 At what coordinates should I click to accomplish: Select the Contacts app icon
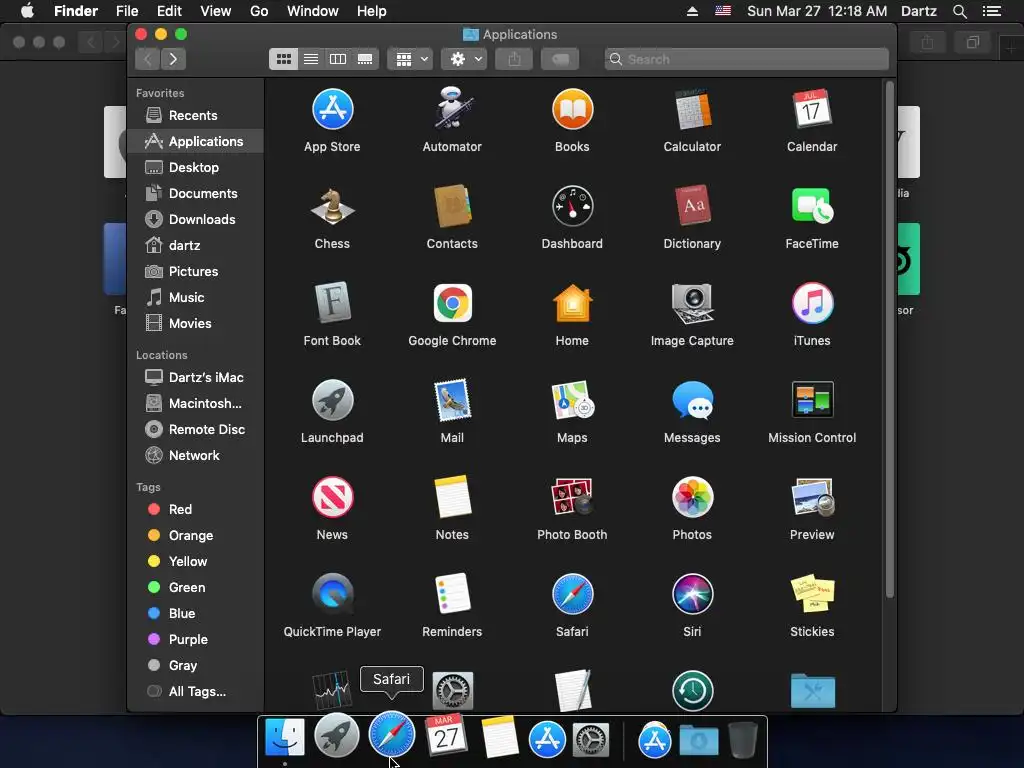[x=452, y=206]
